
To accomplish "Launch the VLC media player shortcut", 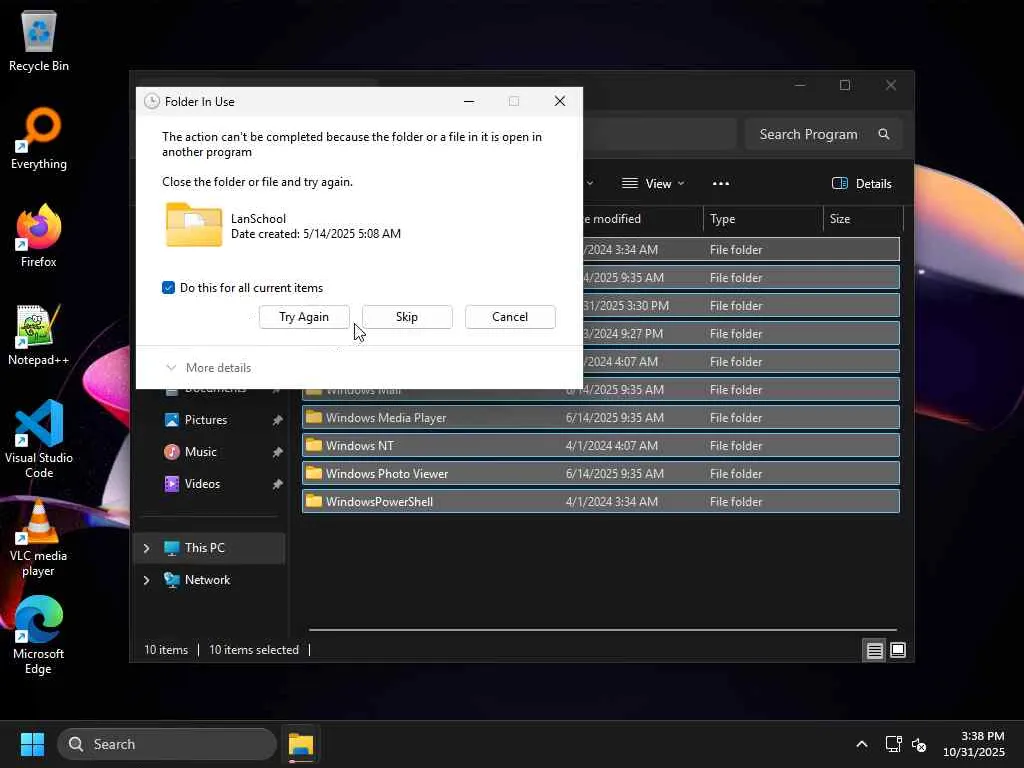I will click(39, 537).
